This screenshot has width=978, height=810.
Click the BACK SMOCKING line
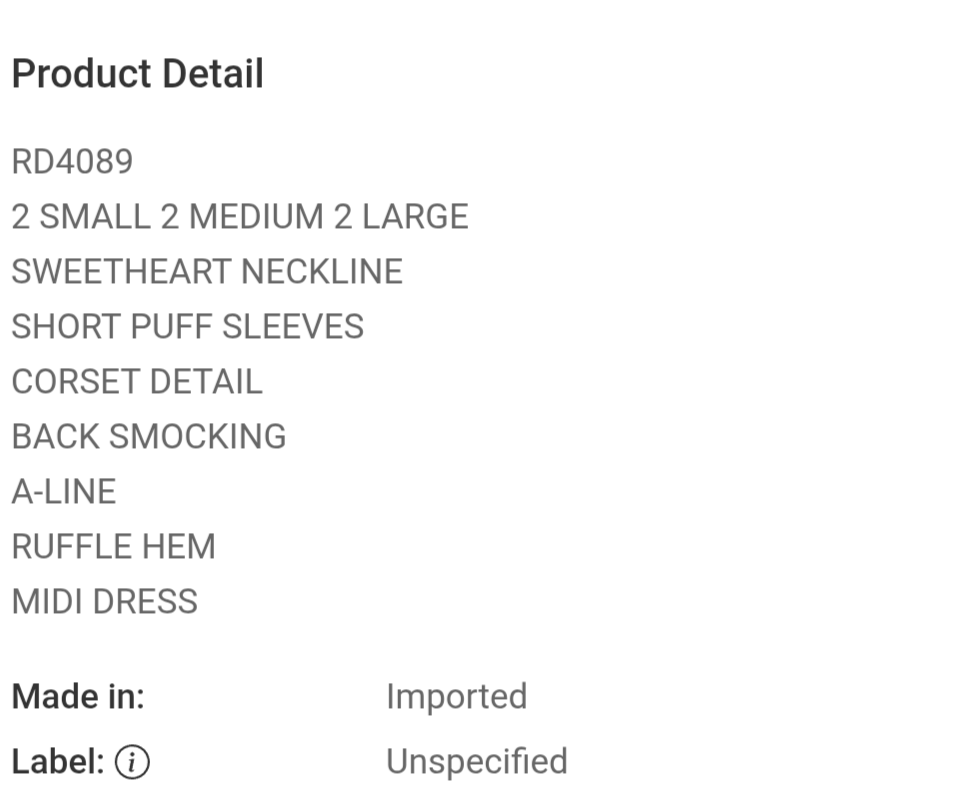[149, 437]
